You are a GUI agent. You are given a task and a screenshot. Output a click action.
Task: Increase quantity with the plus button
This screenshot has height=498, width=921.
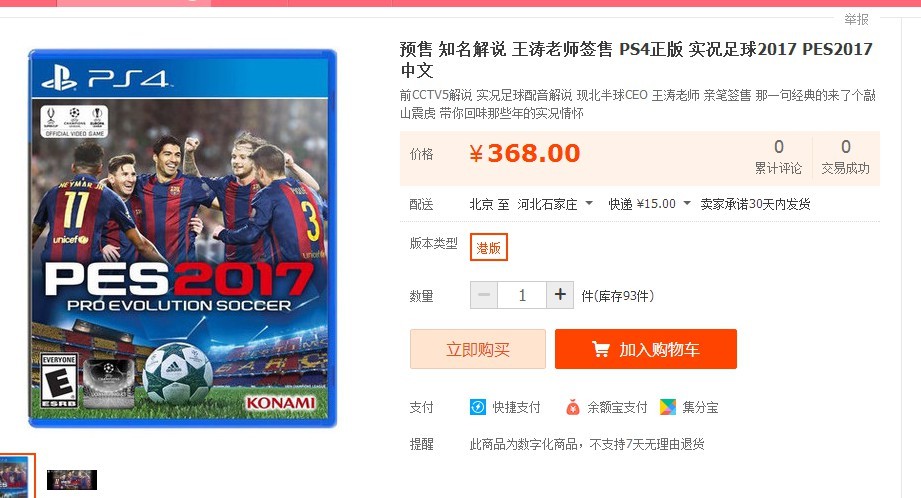pos(560,295)
